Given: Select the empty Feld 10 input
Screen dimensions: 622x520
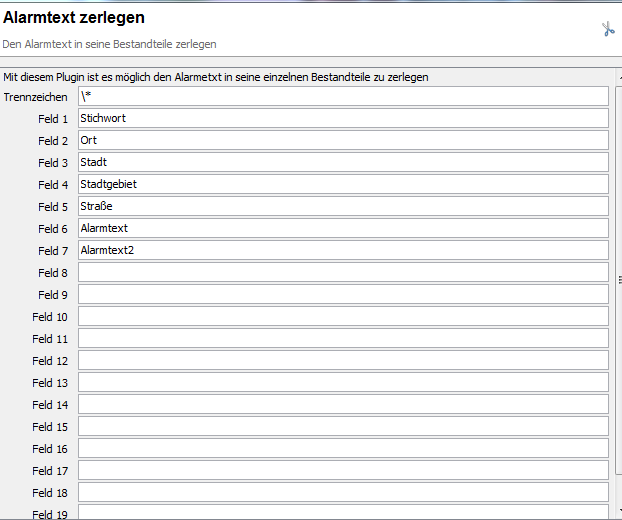Looking at the screenshot, I should (x=342, y=317).
